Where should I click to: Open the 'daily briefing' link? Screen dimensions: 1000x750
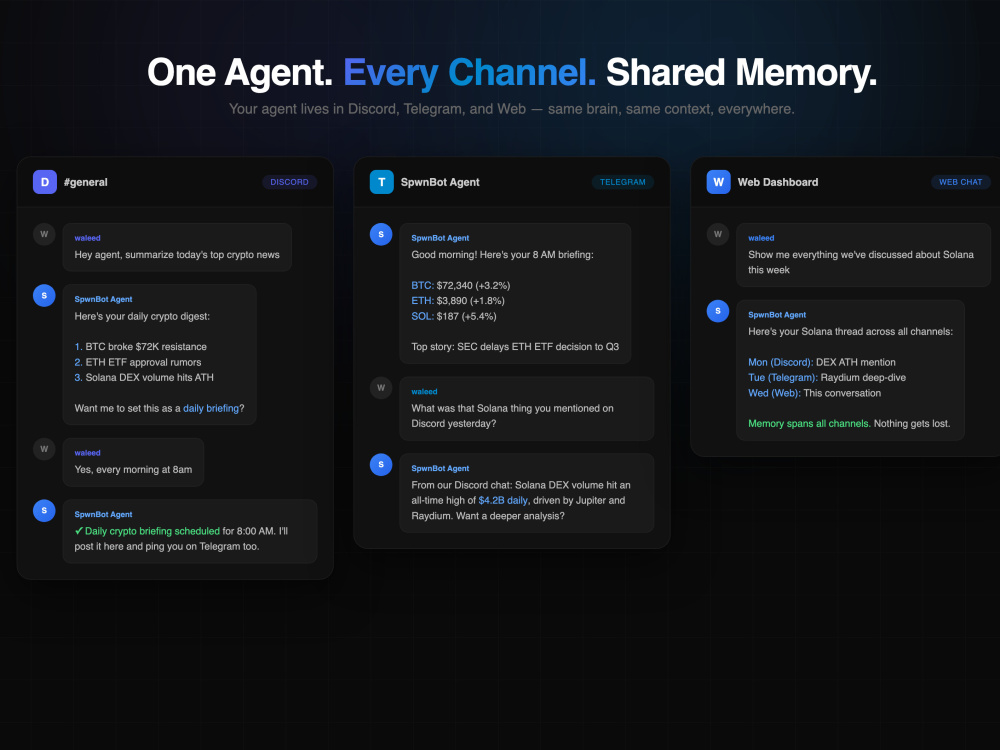[210, 408]
